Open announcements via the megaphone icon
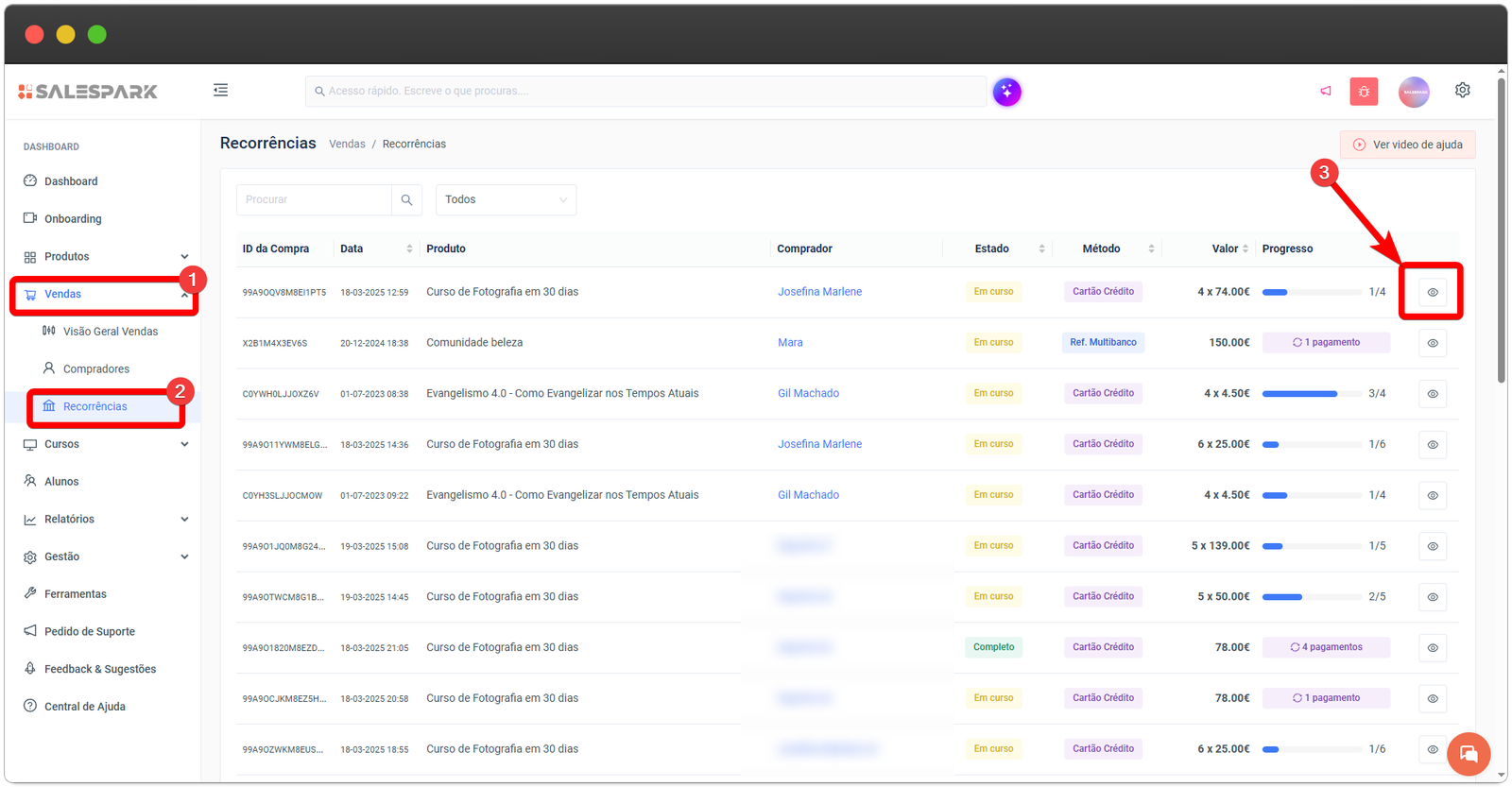The image size is (1512, 787). (1326, 92)
